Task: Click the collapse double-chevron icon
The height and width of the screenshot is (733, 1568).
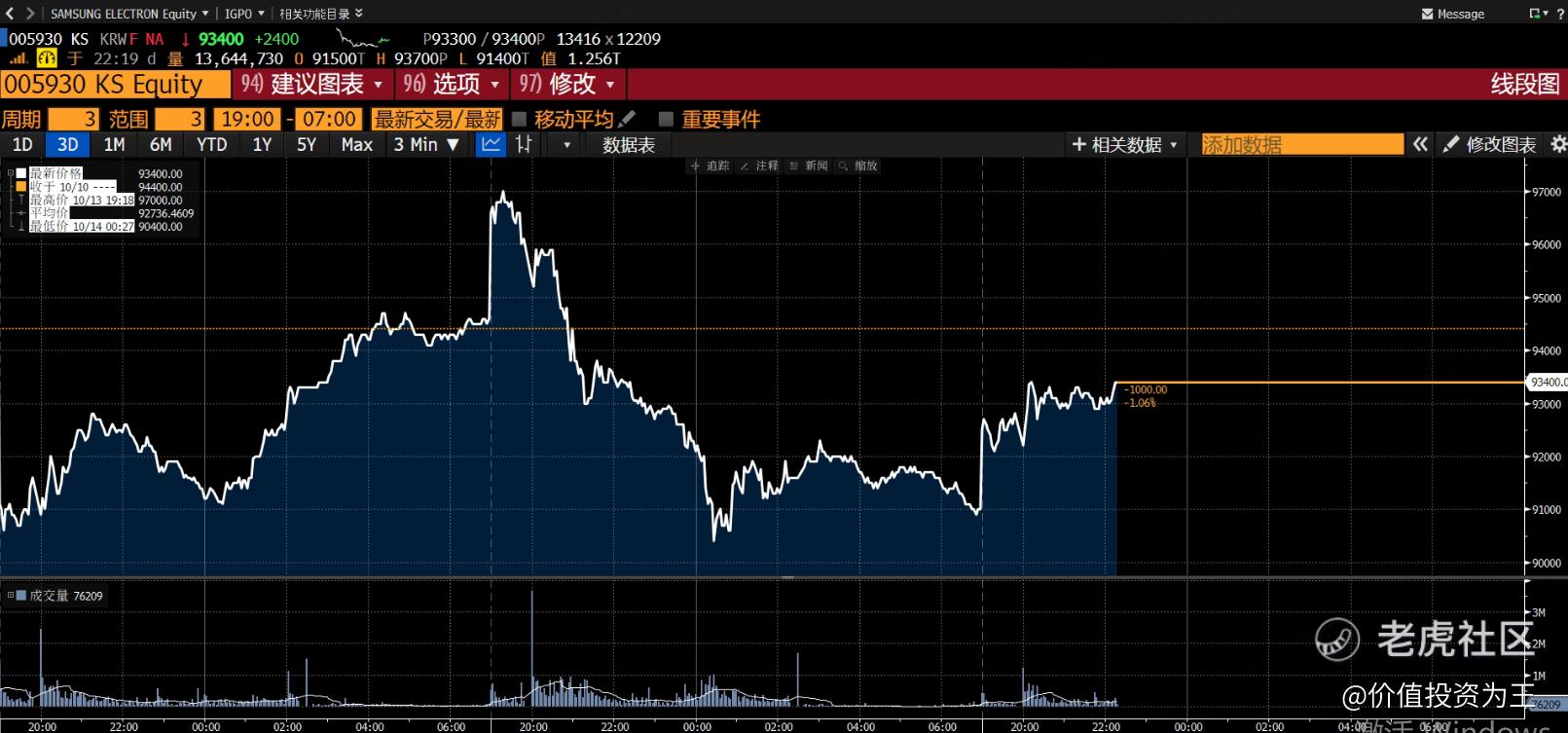Action: coord(1421,144)
